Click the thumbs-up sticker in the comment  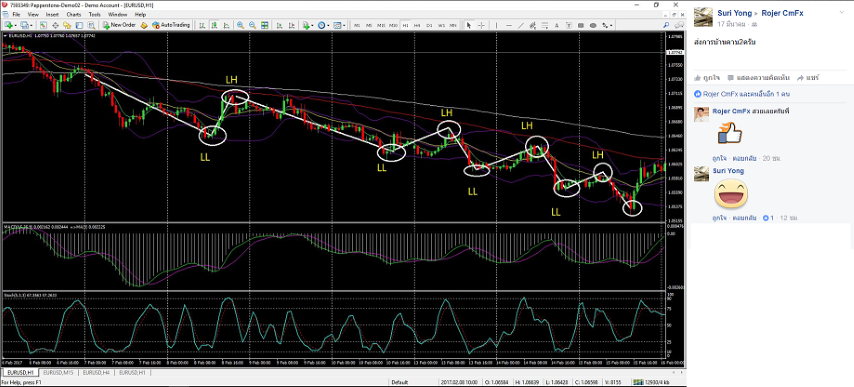(729, 133)
